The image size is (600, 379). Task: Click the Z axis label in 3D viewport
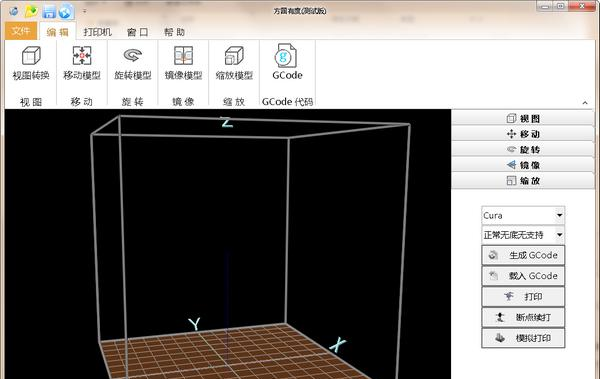pos(227,122)
